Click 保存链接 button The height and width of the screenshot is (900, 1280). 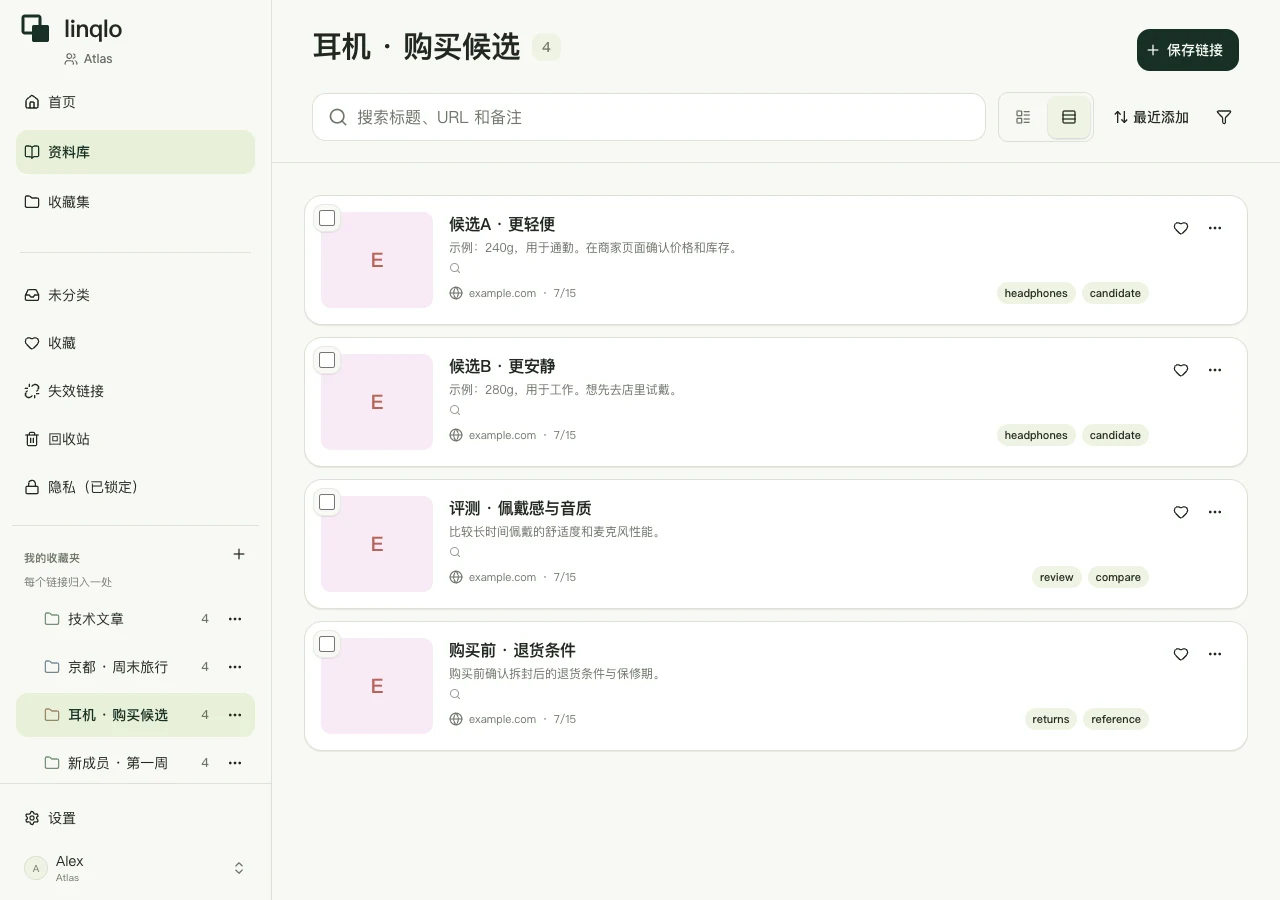pyautogui.click(x=1188, y=50)
